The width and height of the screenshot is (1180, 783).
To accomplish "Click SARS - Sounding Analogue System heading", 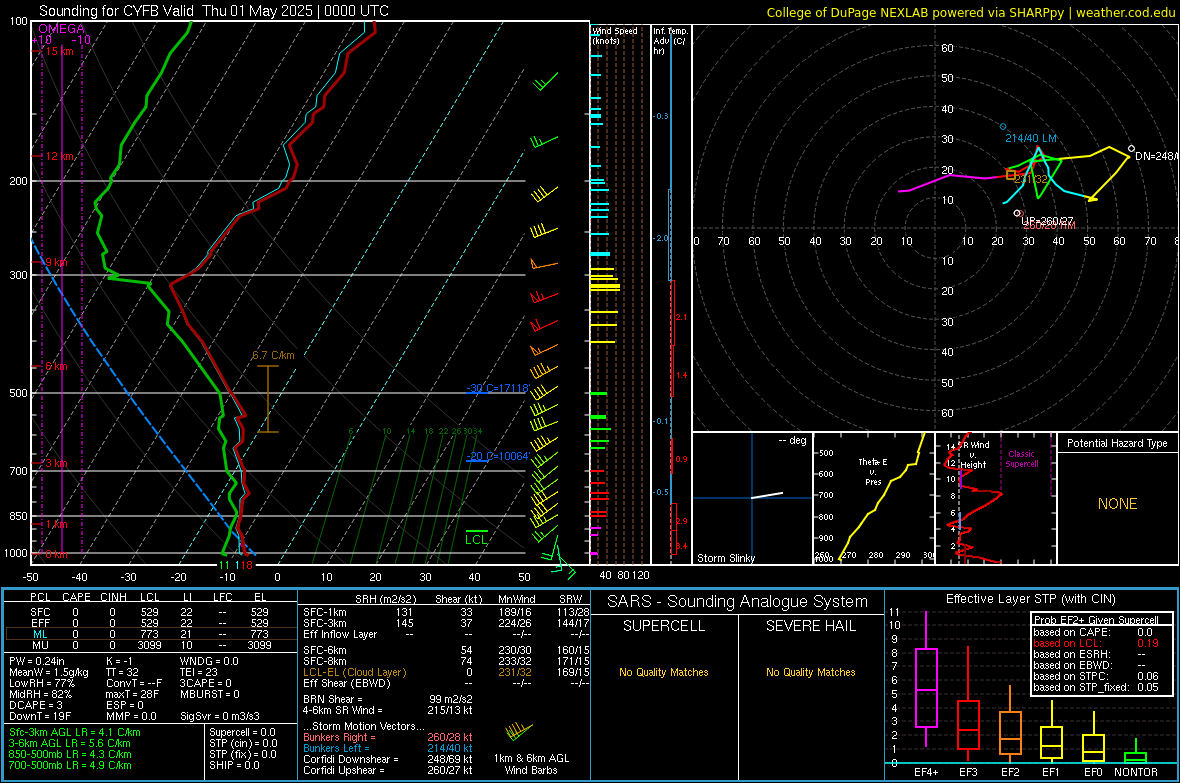I will pyautogui.click(x=738, y=602).
